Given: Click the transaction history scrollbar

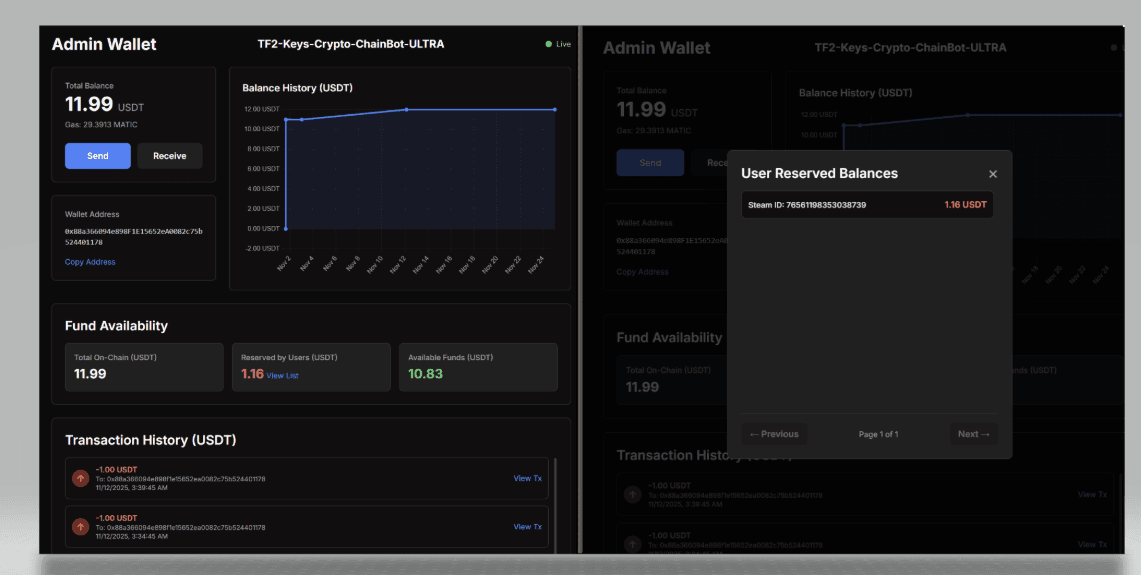Looking at the screenshot, I should point(555,505).
